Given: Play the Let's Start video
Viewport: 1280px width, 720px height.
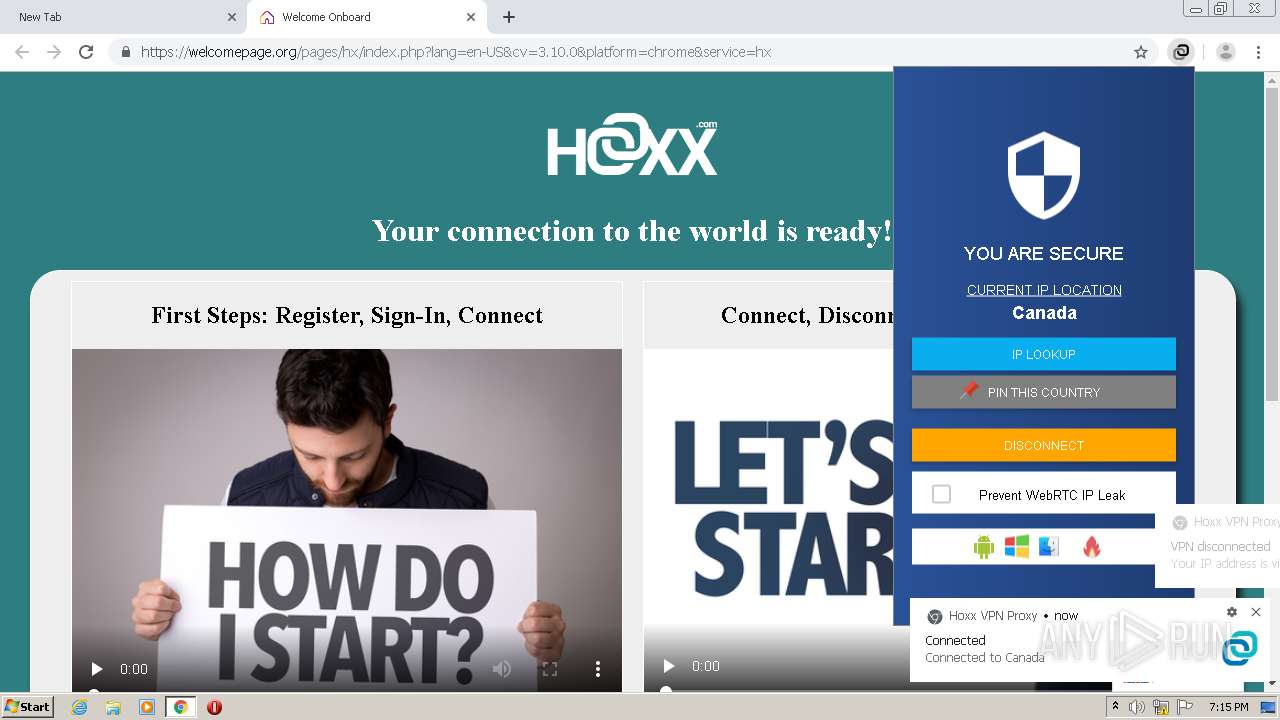Looking at the screenshot, I should pyautogui.click(x=669, y=666).
